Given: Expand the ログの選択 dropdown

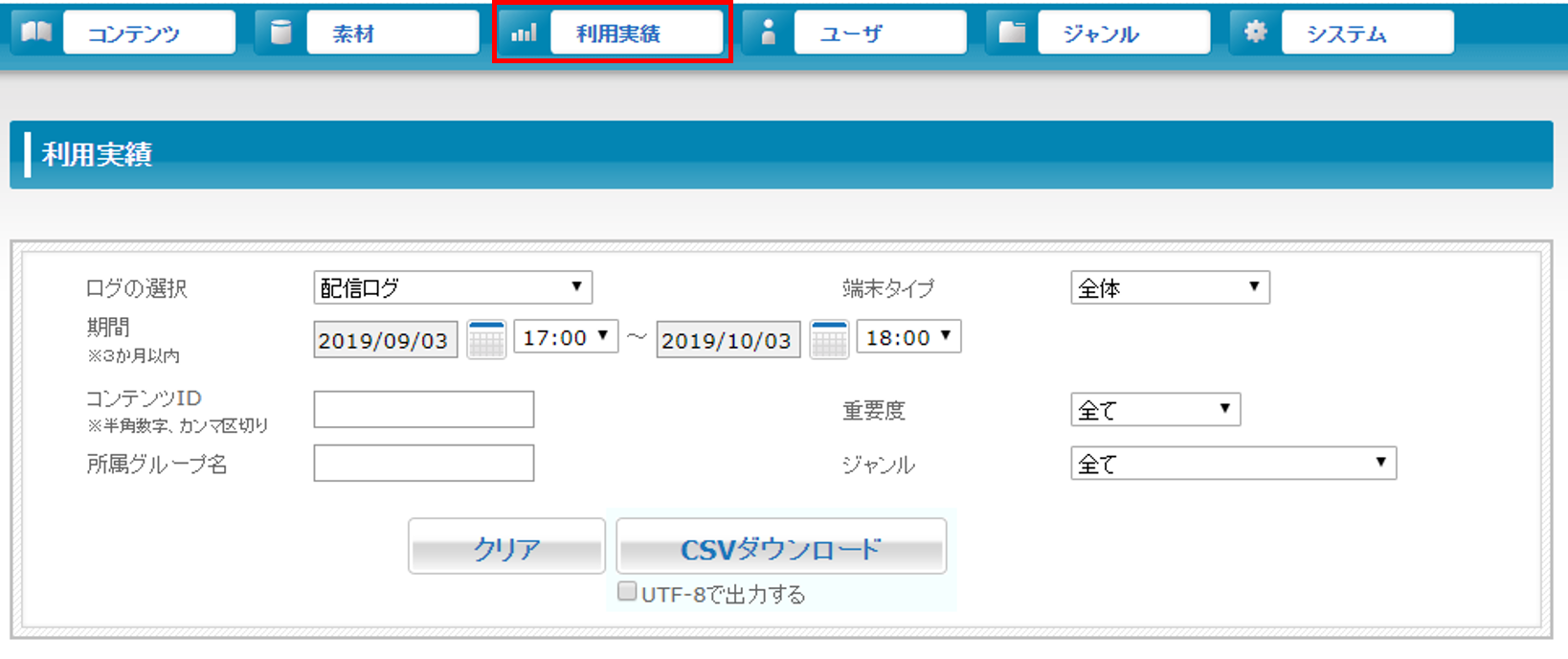Looking at the screenshot, I should point(453,287).
